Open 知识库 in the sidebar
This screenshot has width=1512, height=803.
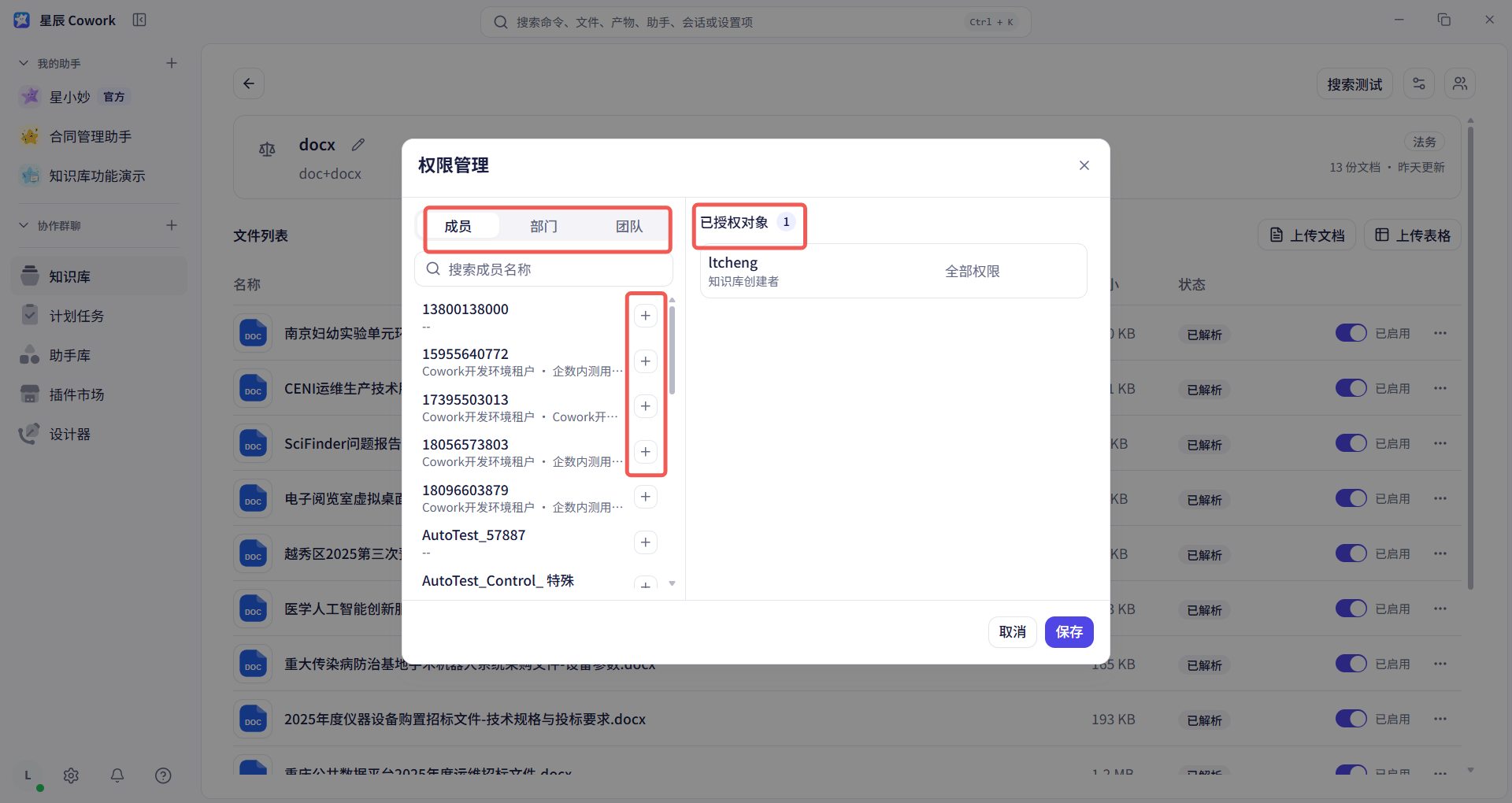pyautogui.click(x=99, y=276)
